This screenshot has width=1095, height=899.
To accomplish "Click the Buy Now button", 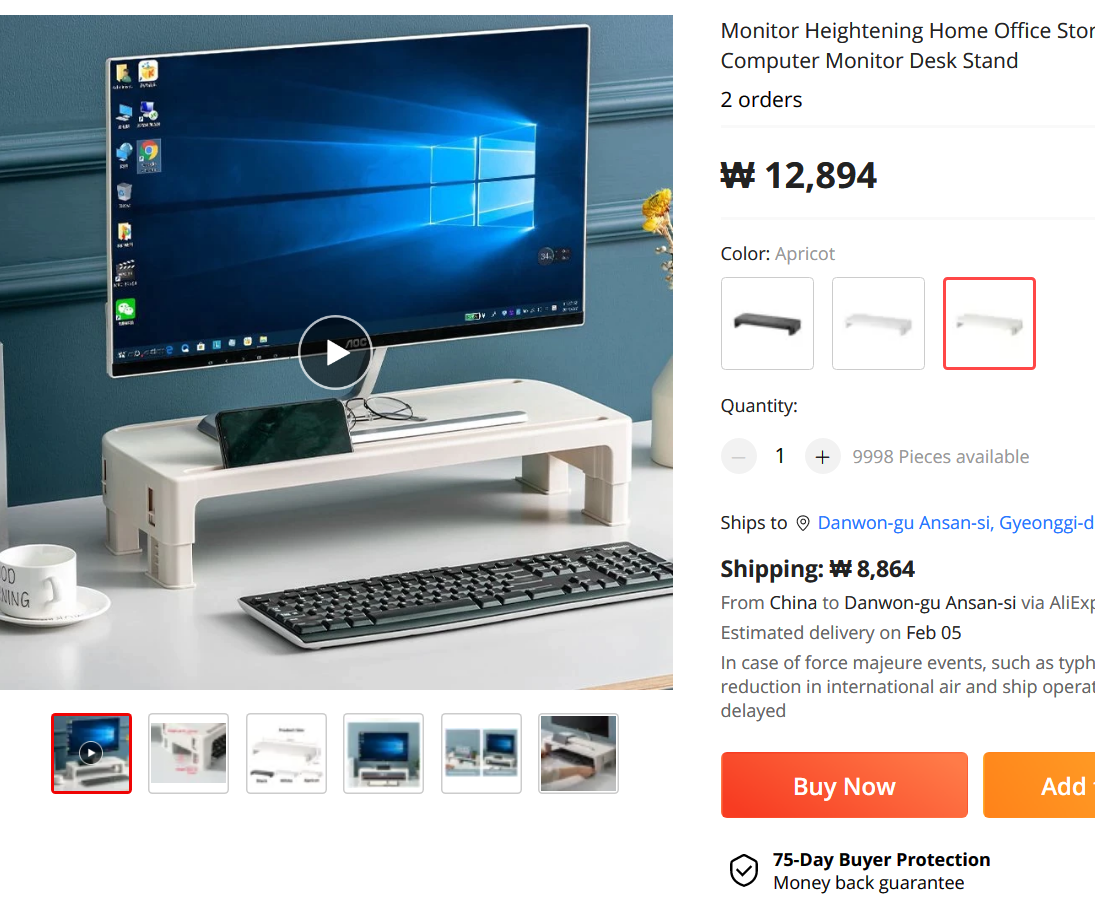I will pos(844,785).
